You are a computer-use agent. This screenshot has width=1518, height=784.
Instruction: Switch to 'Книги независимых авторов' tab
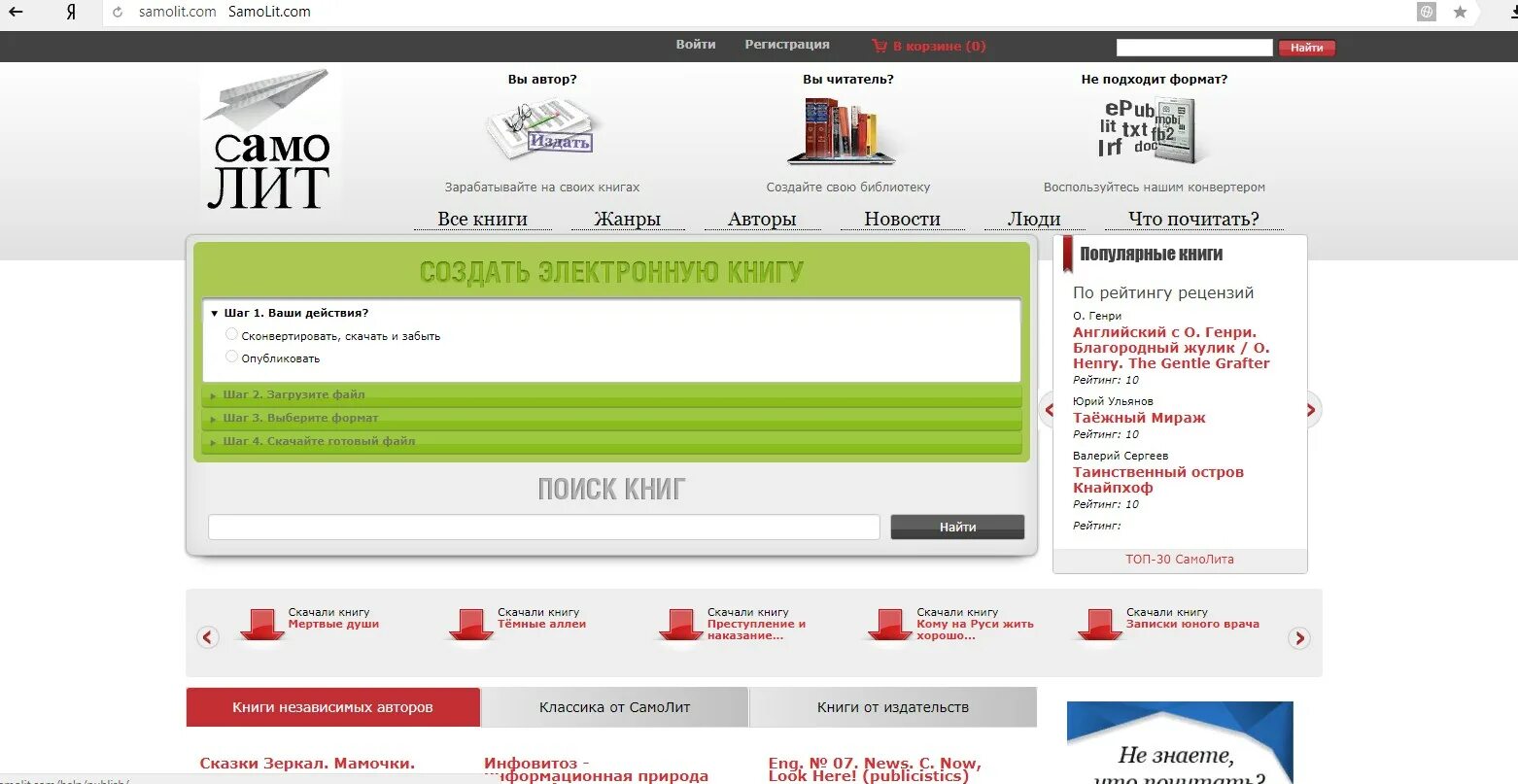[333, 707]
